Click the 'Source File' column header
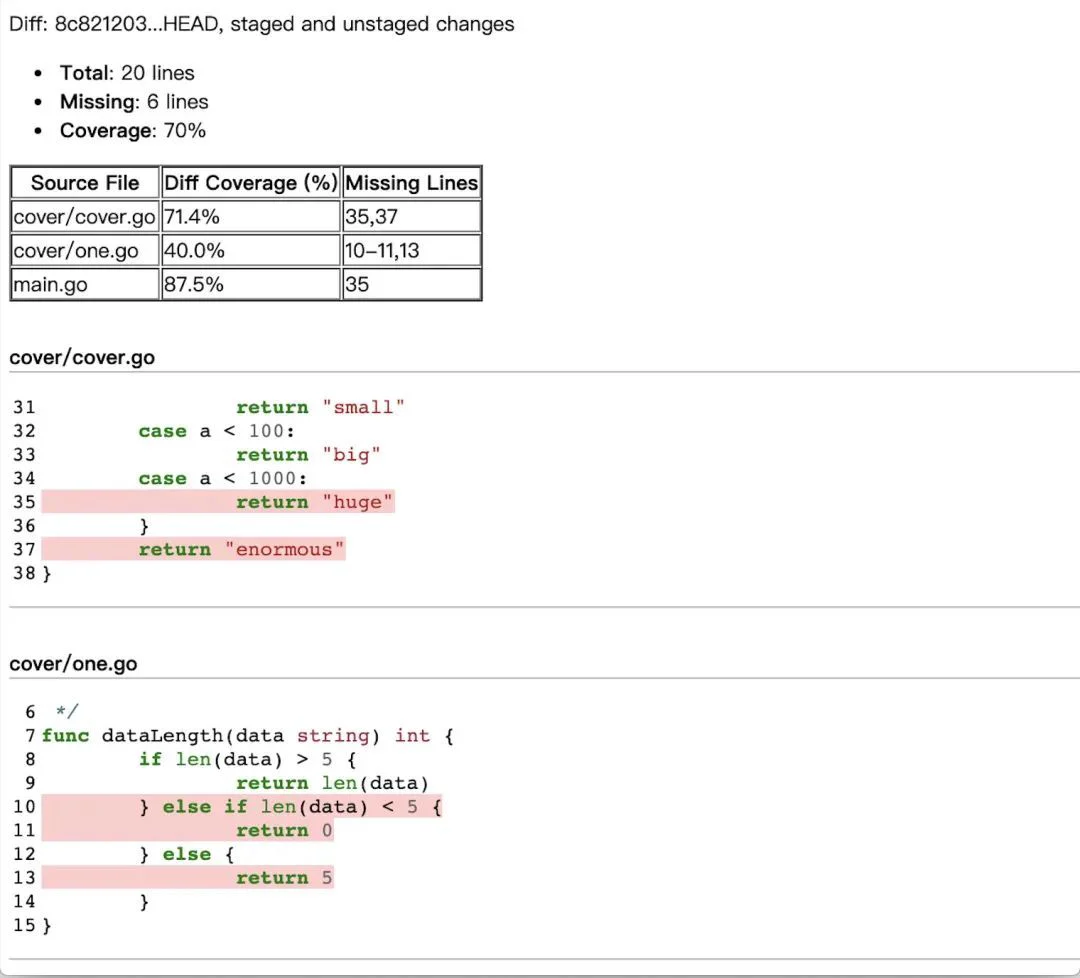The height and width of the screenshot is (978, 1080). coord(85,183)
